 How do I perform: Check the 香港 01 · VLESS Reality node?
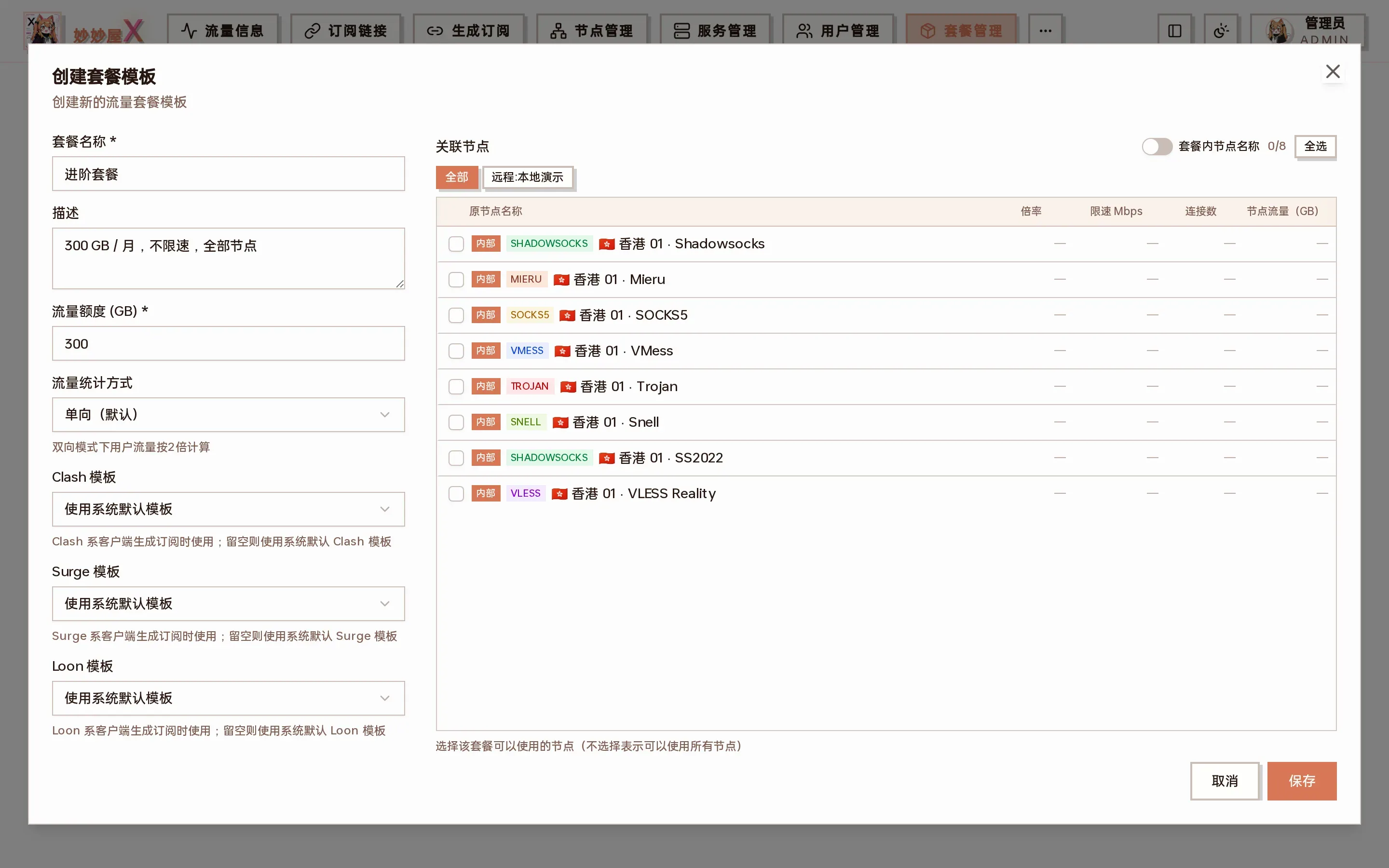pyautogui.click(x=456, y=494)
